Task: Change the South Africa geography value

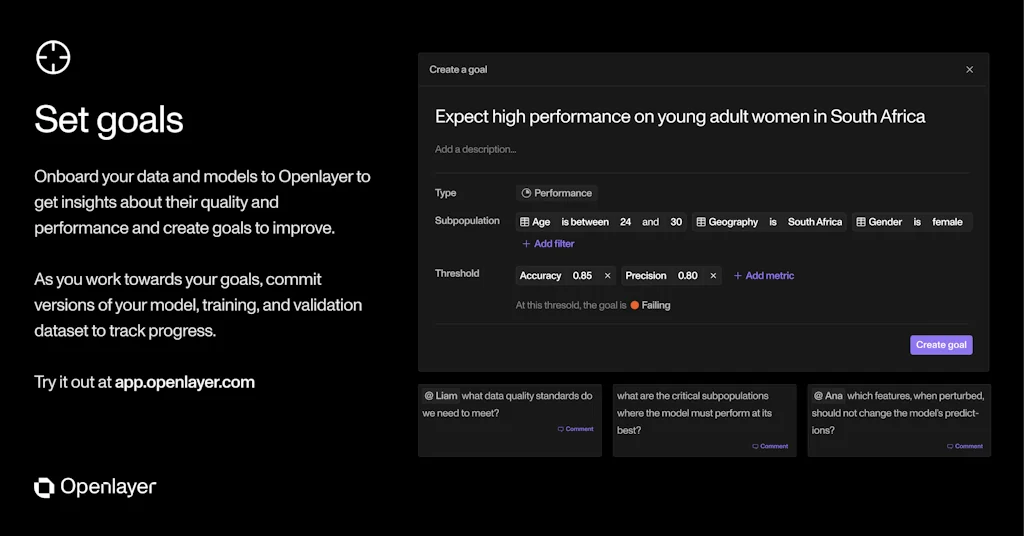Action: [x=815, y=222]
